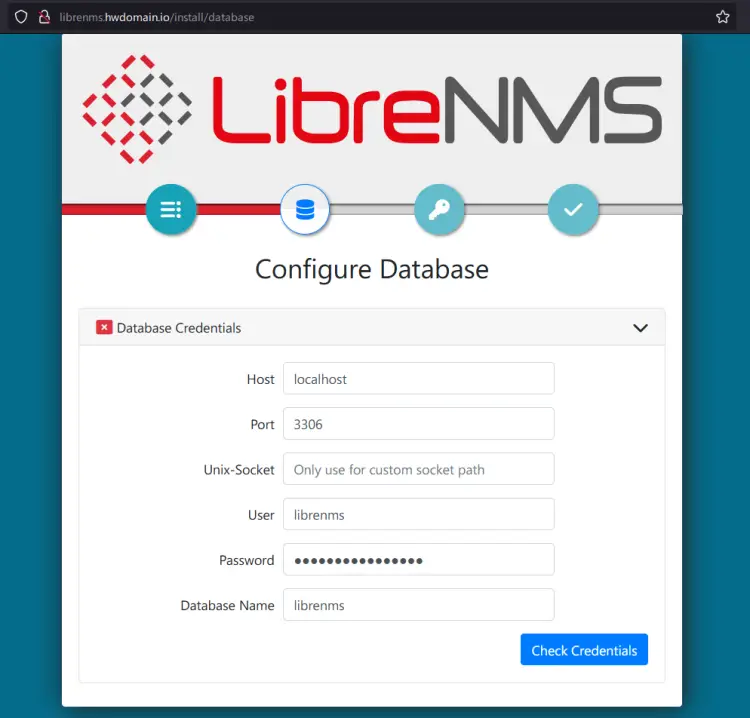
Task: Focus the masked Password field
Action: click(418, 560)
